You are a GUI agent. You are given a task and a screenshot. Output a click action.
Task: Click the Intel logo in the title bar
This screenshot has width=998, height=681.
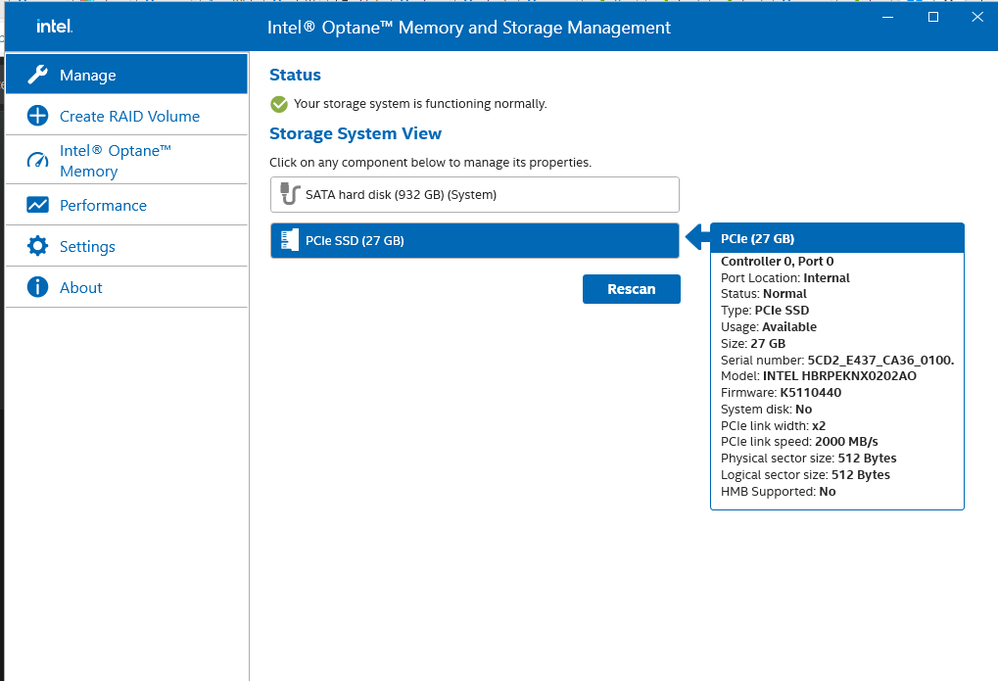(54, 26)
